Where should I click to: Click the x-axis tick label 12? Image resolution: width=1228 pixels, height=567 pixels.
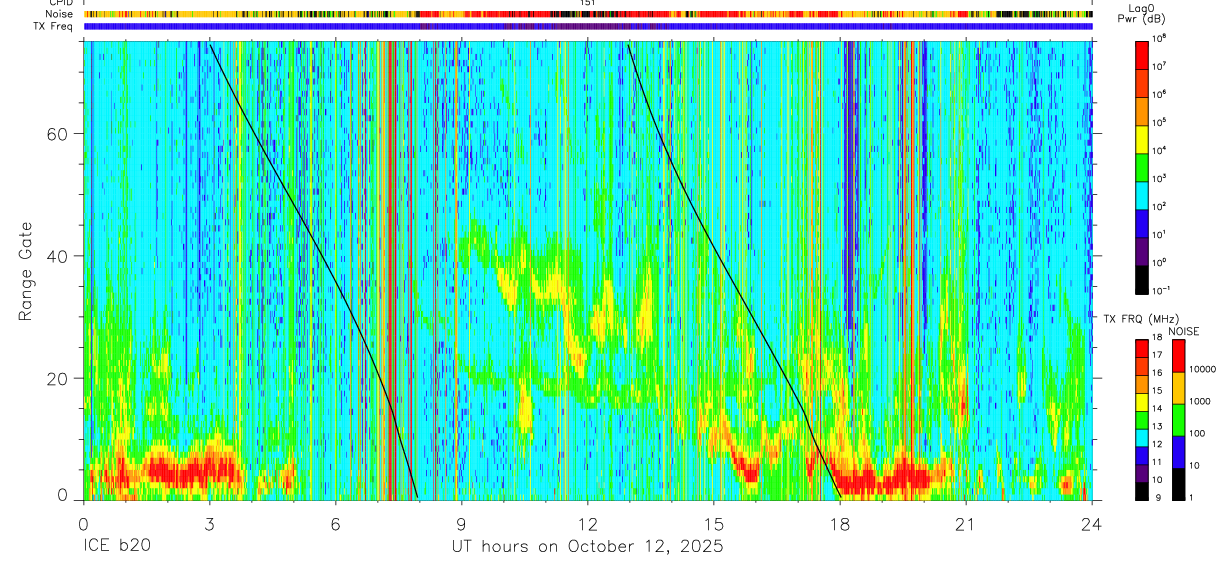coord(587,523)
